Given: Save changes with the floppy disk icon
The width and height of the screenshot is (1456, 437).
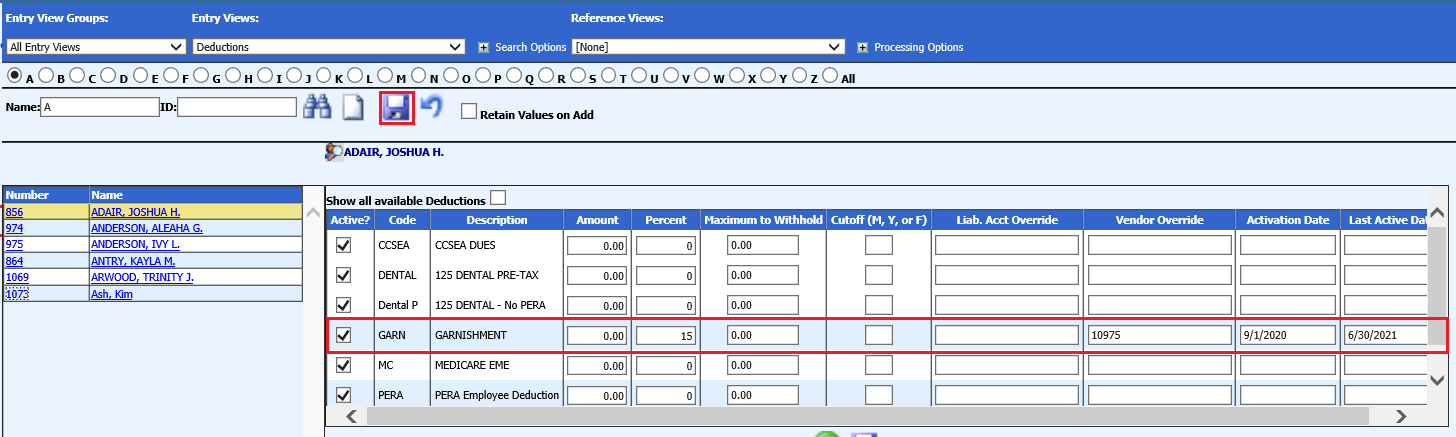Looking at the screenshot, I should 397,107.
